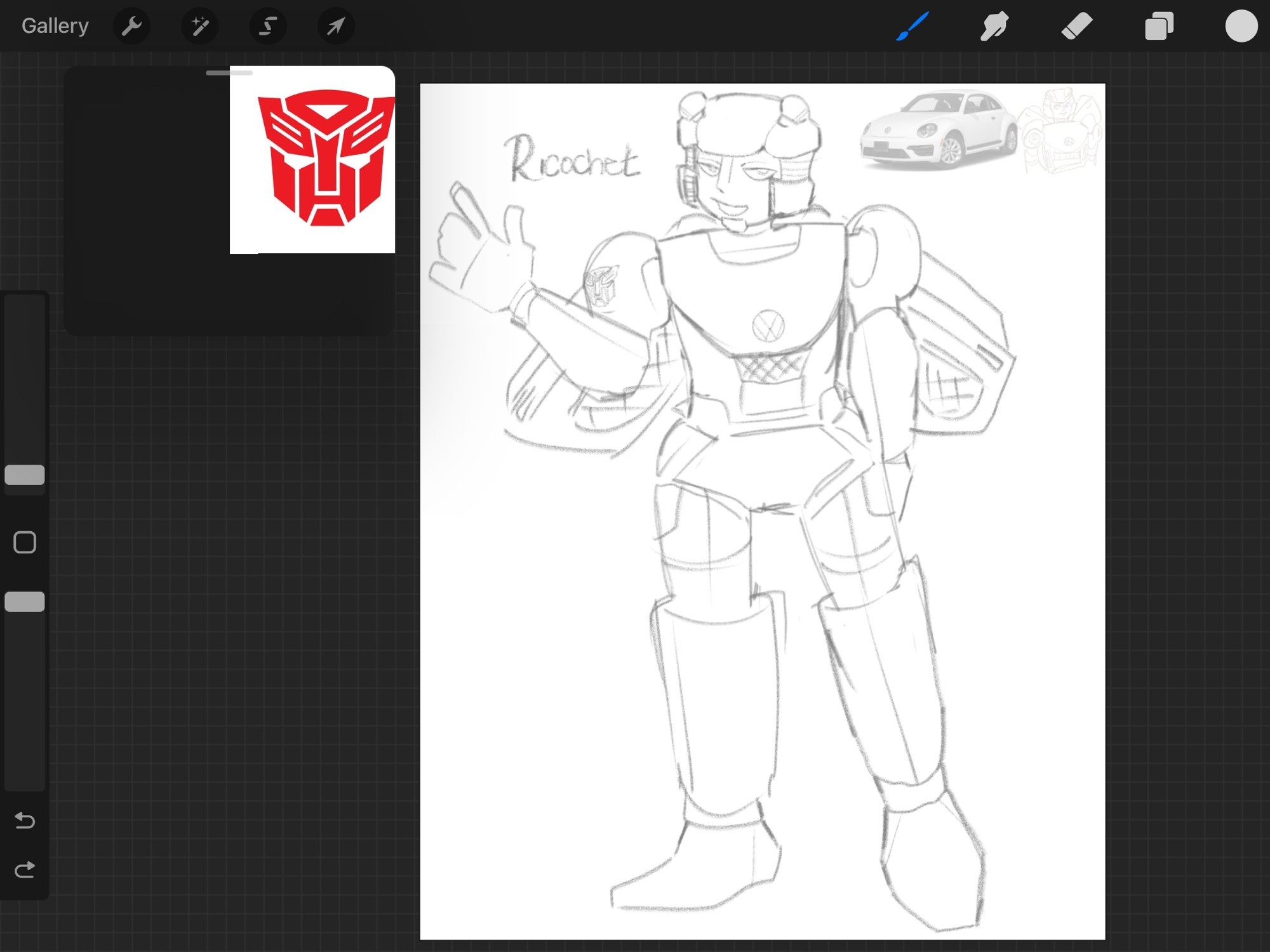The image size is (1270, 952).
Task: Click the brush size slider handle
Action: (x=25, y=475)
